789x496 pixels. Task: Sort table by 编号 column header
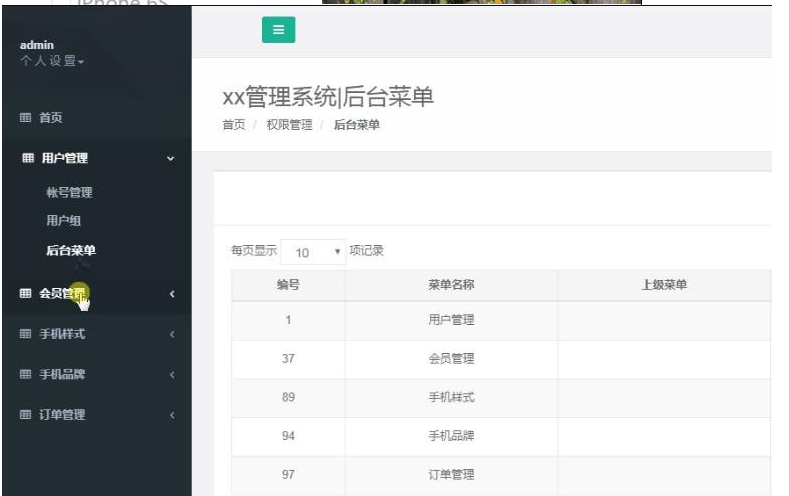pyautogui.click(x=288, y=285)
